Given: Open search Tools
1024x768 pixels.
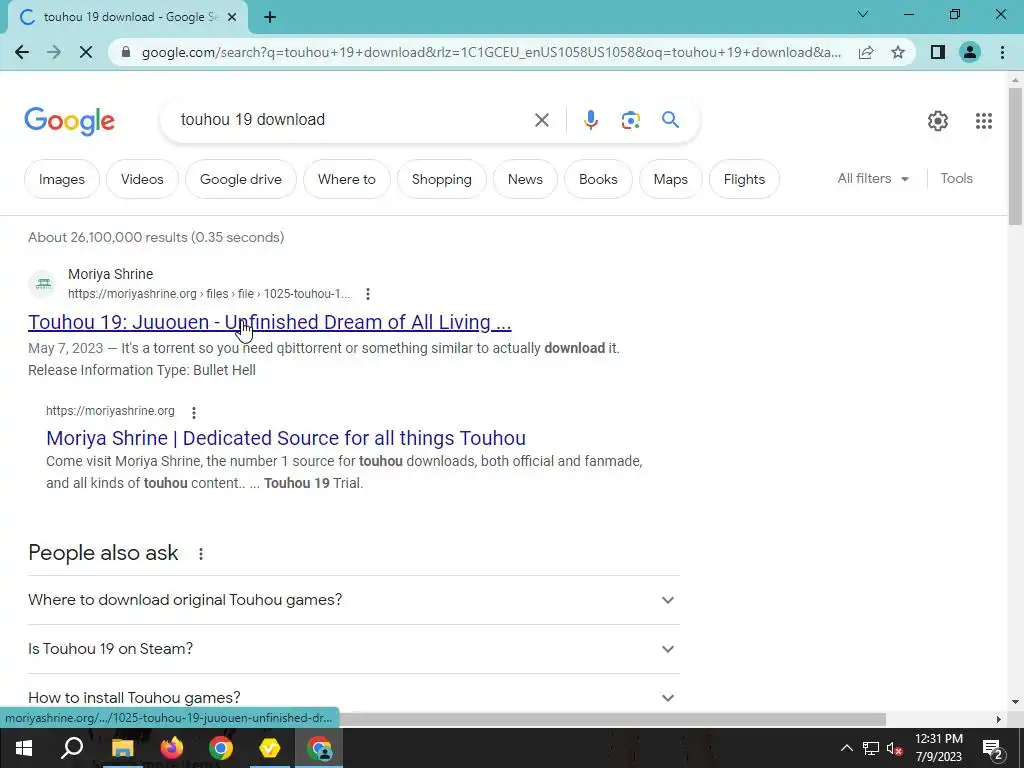Looking at the screenshot, I should [956, 178].
